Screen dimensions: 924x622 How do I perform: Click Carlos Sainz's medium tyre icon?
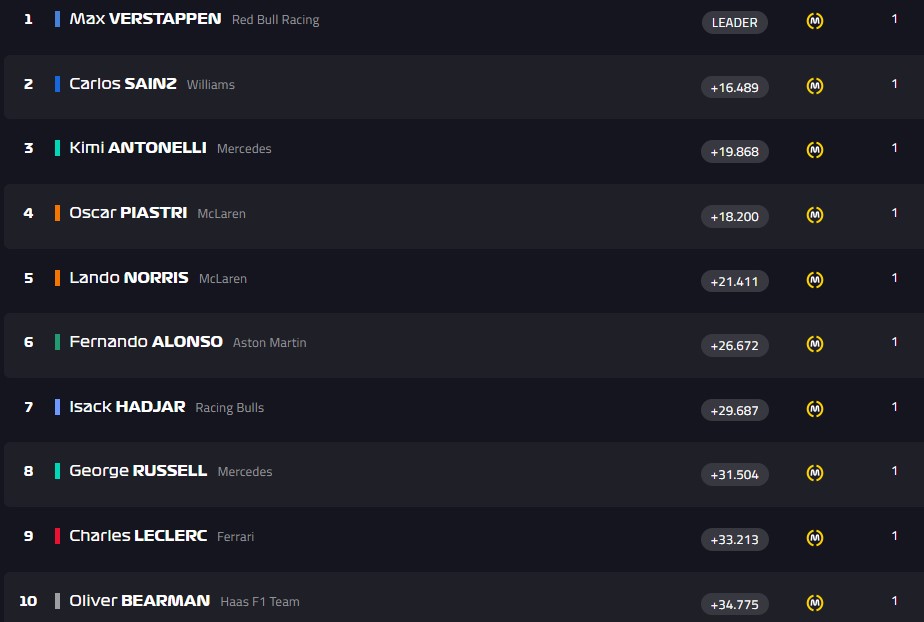815,86
